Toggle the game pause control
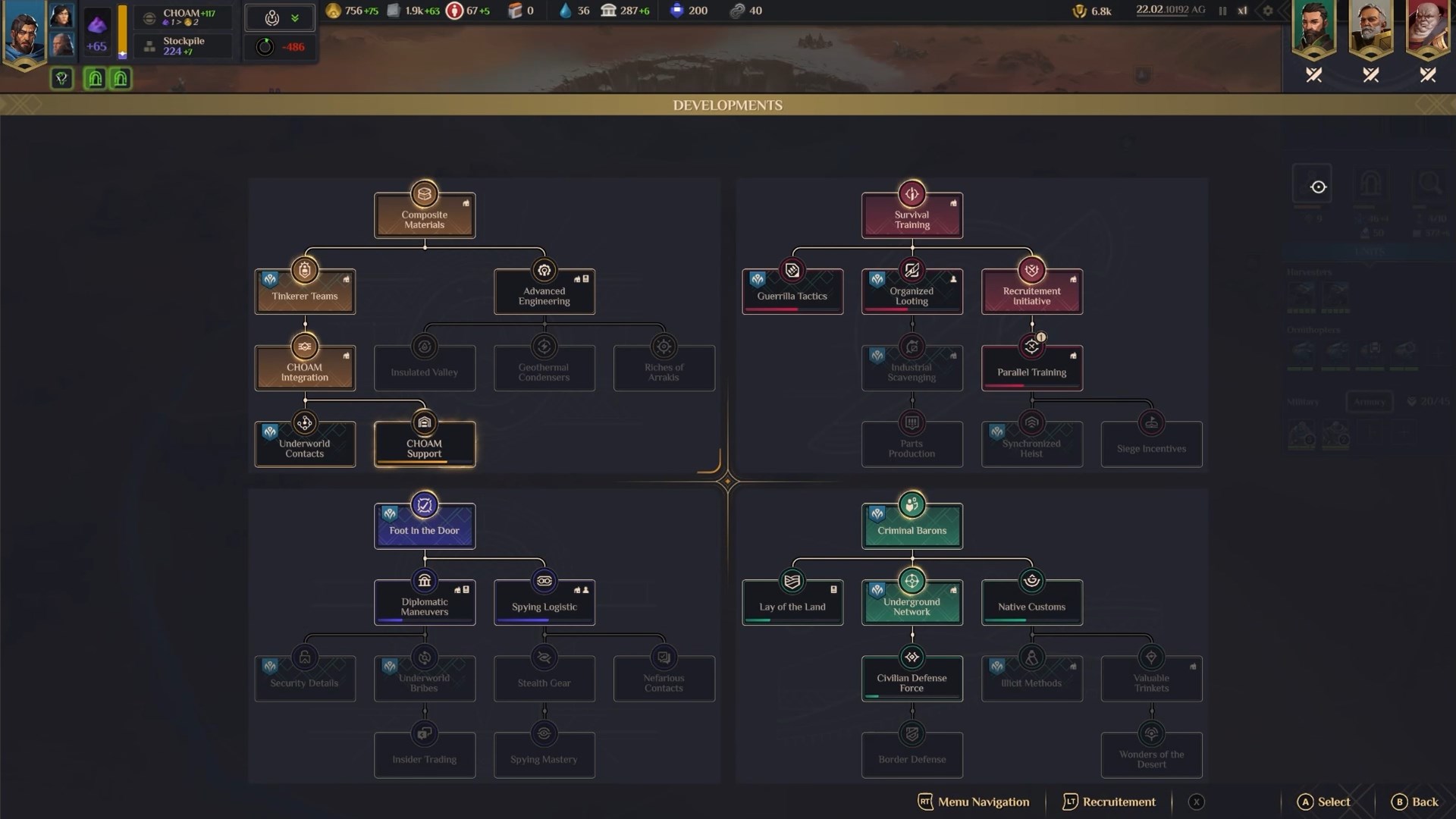 coord(1222,11)
